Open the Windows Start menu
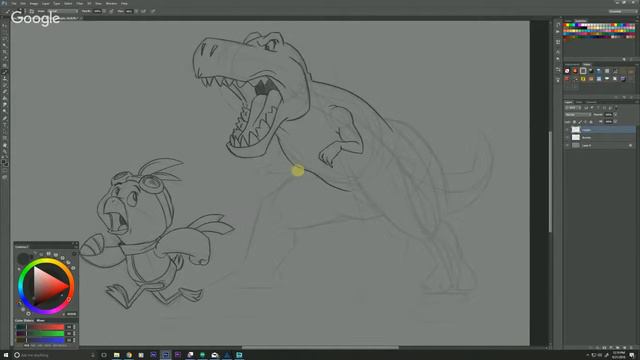Screen dimensions: 640x360 point(6,355)
